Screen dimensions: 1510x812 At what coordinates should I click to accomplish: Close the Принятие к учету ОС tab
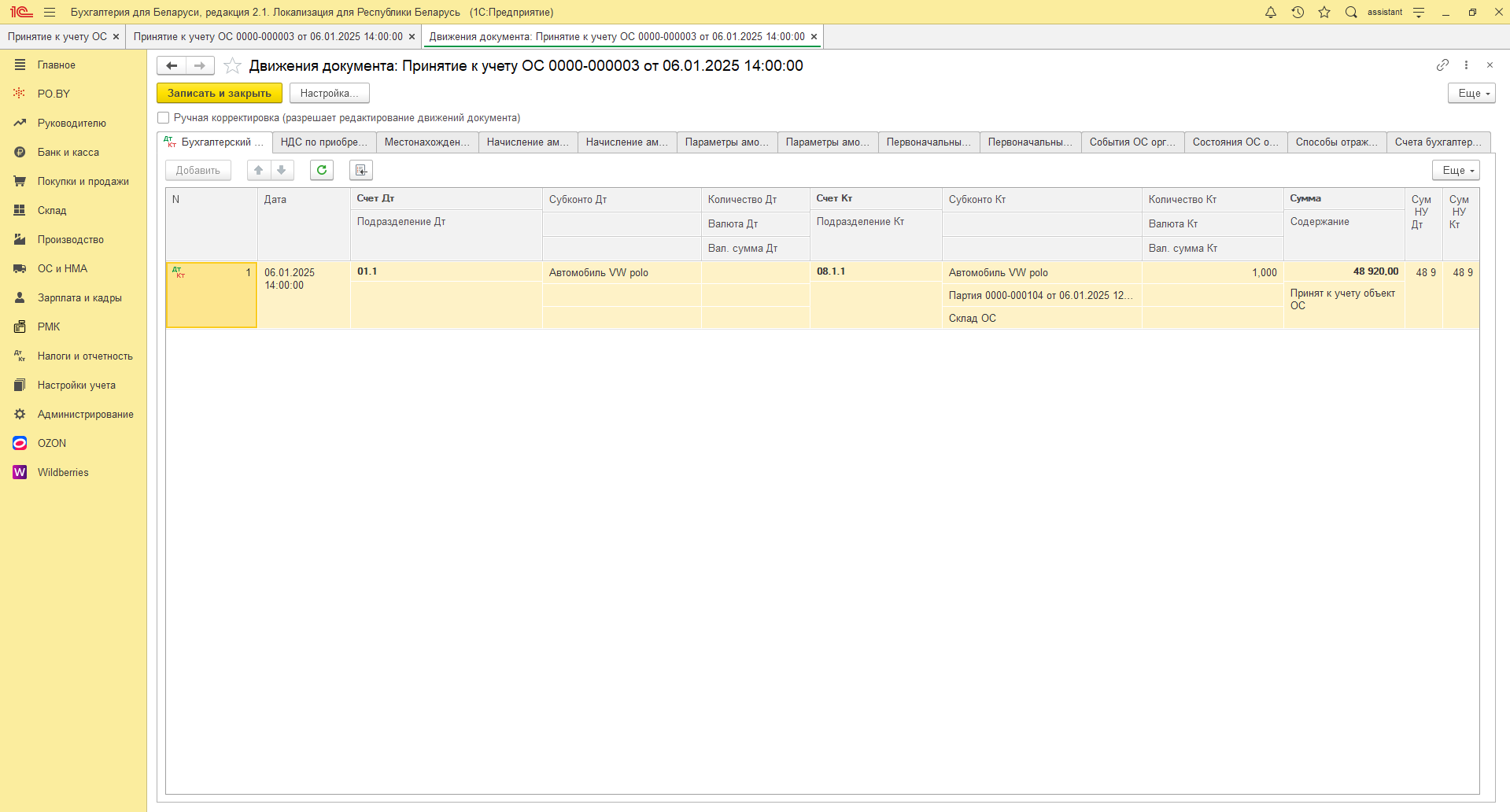pyautogui.click(x=116, y=37)
